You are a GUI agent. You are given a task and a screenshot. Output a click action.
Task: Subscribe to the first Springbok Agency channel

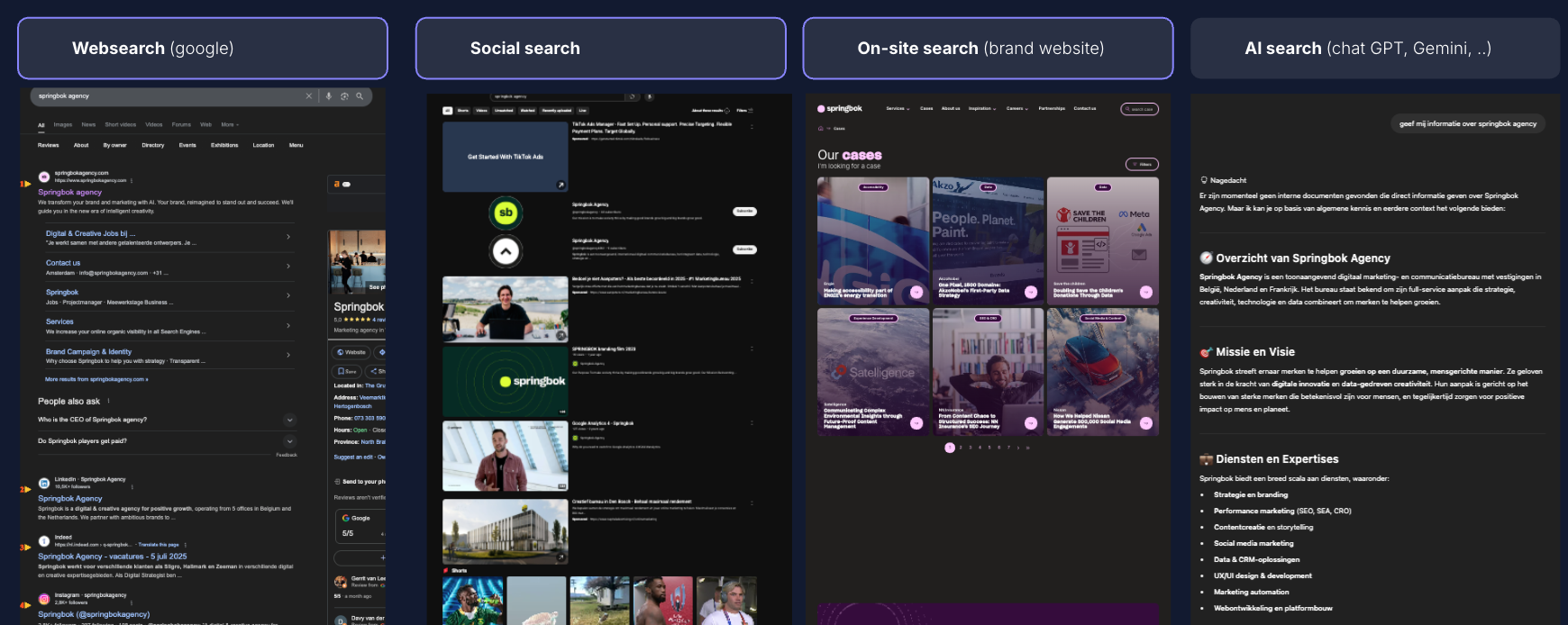[x=745, y=212]
